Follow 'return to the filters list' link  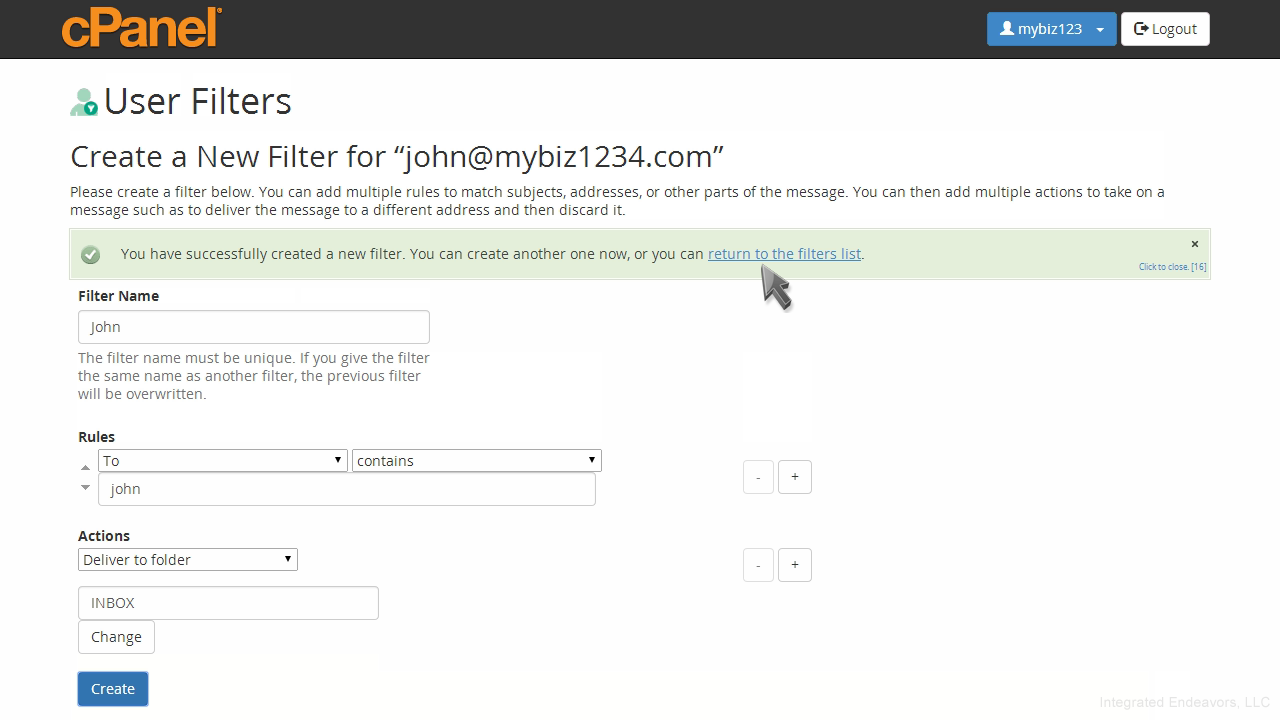coord(784,254)
